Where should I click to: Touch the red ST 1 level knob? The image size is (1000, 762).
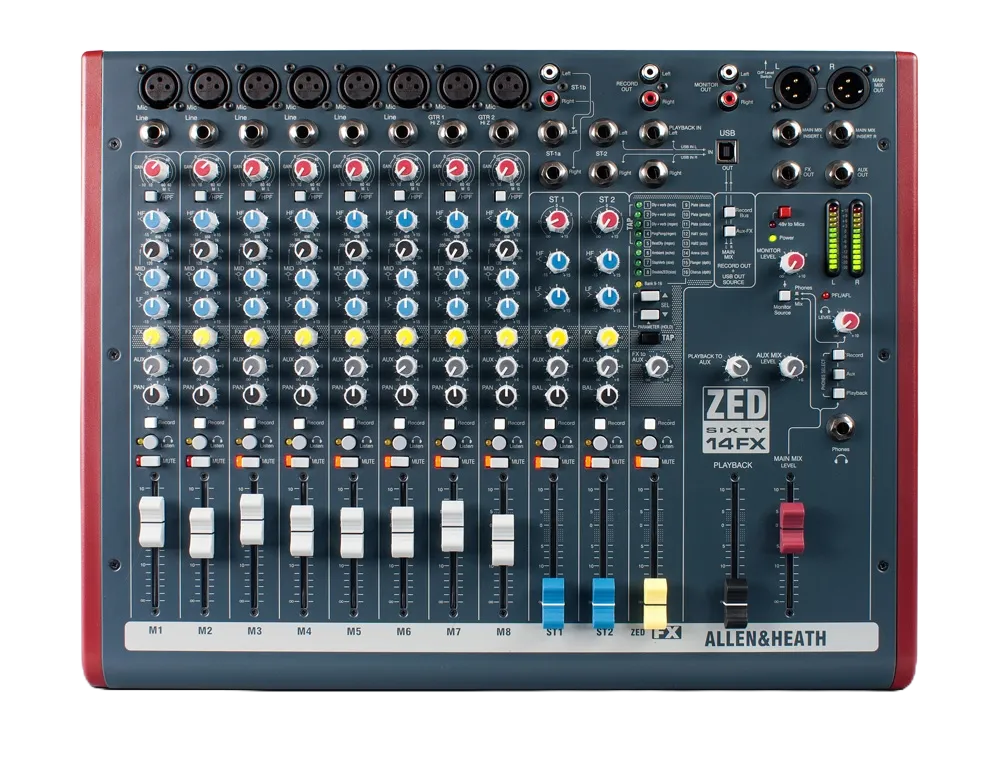(557, 221)
